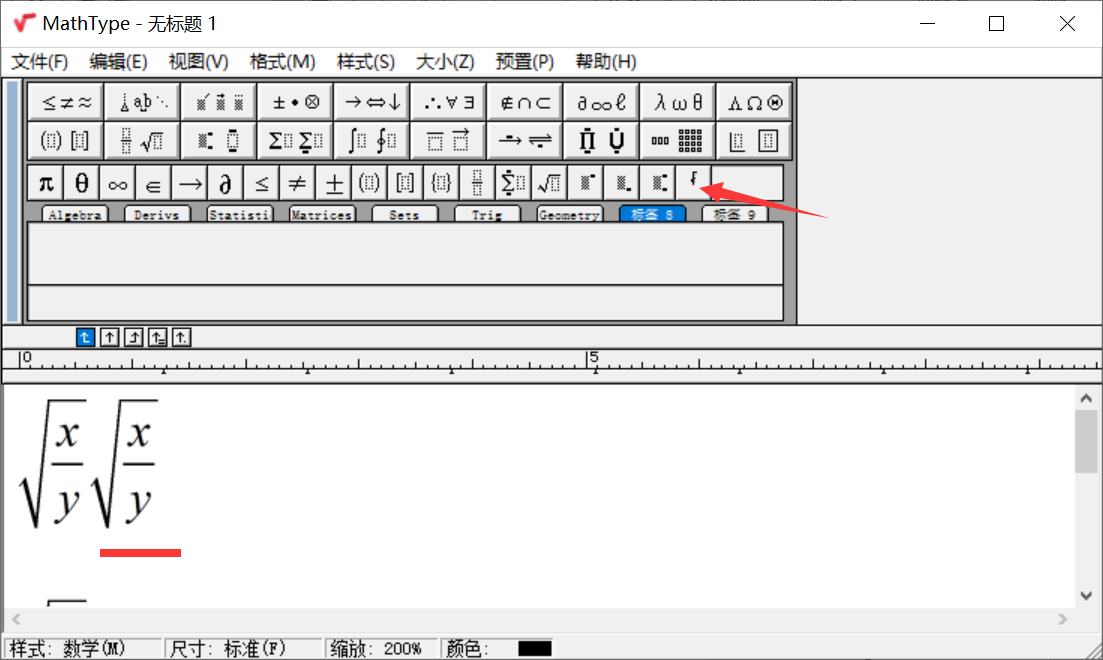Switch to the 标签 9 tab
Screen dimensions: 1103x660
pos(734,215)
